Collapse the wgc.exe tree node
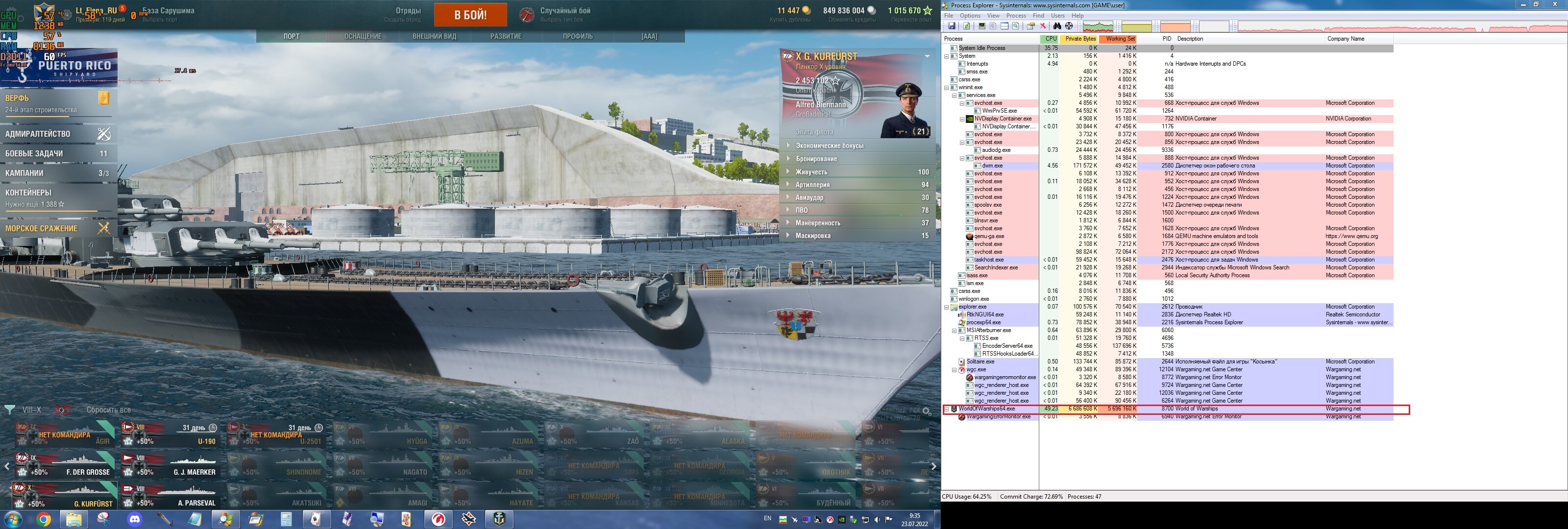This screenshot has width=1568, height=529. (x=955, y=369)
